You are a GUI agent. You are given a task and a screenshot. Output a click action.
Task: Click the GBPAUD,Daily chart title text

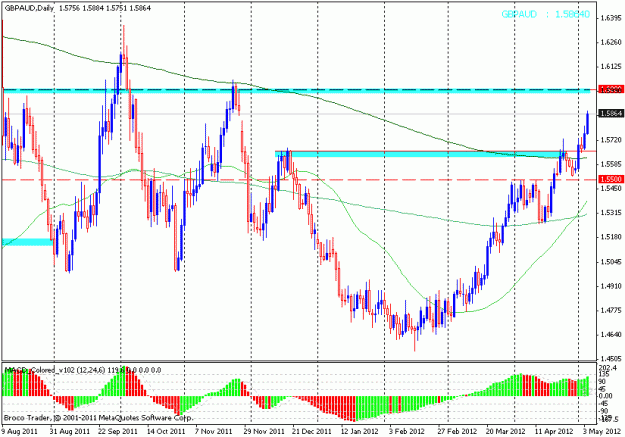pos(29,8)
